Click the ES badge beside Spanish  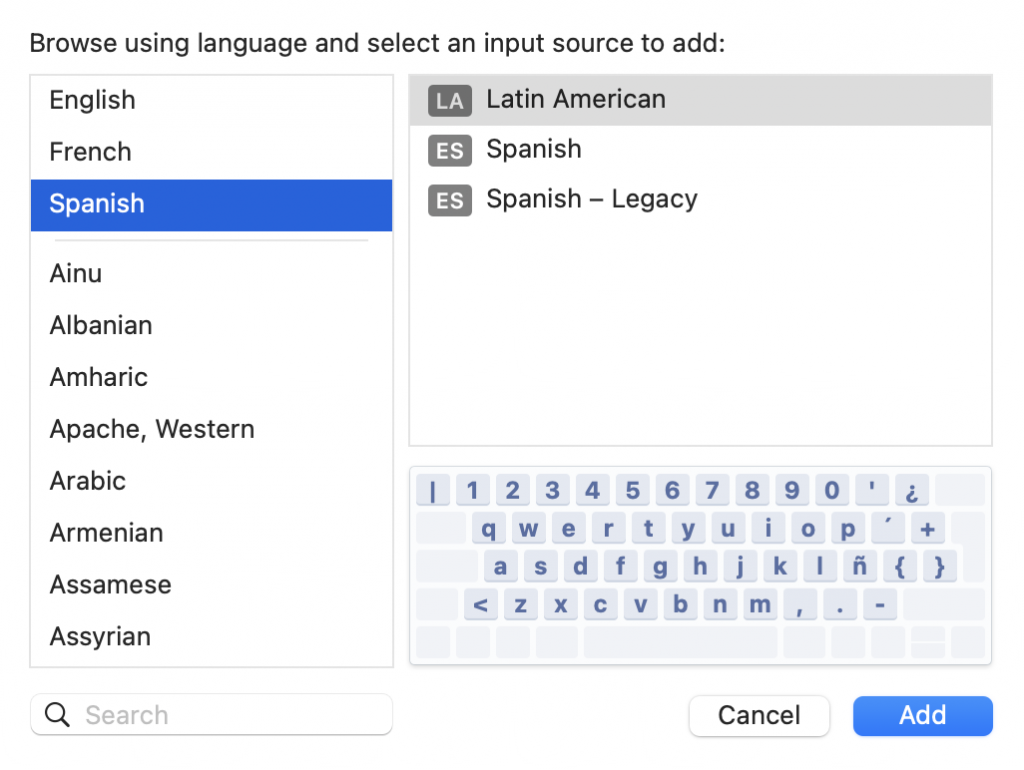pyautogui.click(x=449, y=150)
